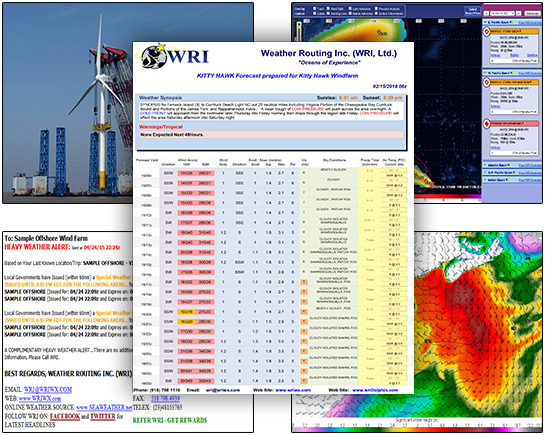Click the Start Loop button
Image resolution: width=545 pixels, height=435 pixels.
[532, 13]
